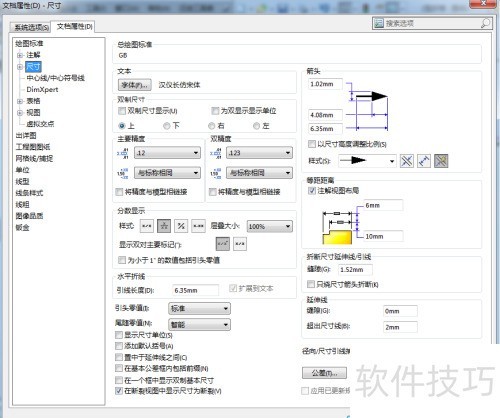The width and height of the screenshot is (500, 418).
Task: Select first fraction style icon
Action: click(147, 226)
